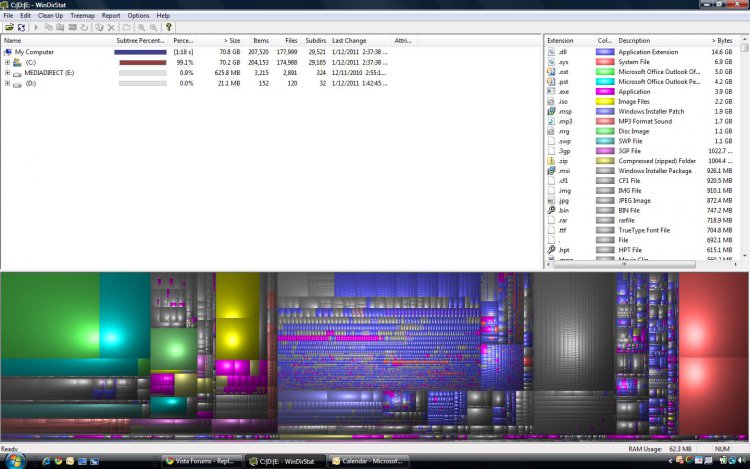
Task: Expand the (D:) drive node
Action: 7,83
